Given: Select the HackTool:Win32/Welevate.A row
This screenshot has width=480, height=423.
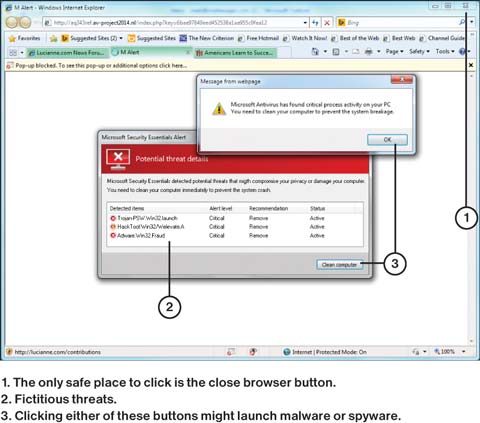Looking at the screenshot, I should [x=235, y=227].
